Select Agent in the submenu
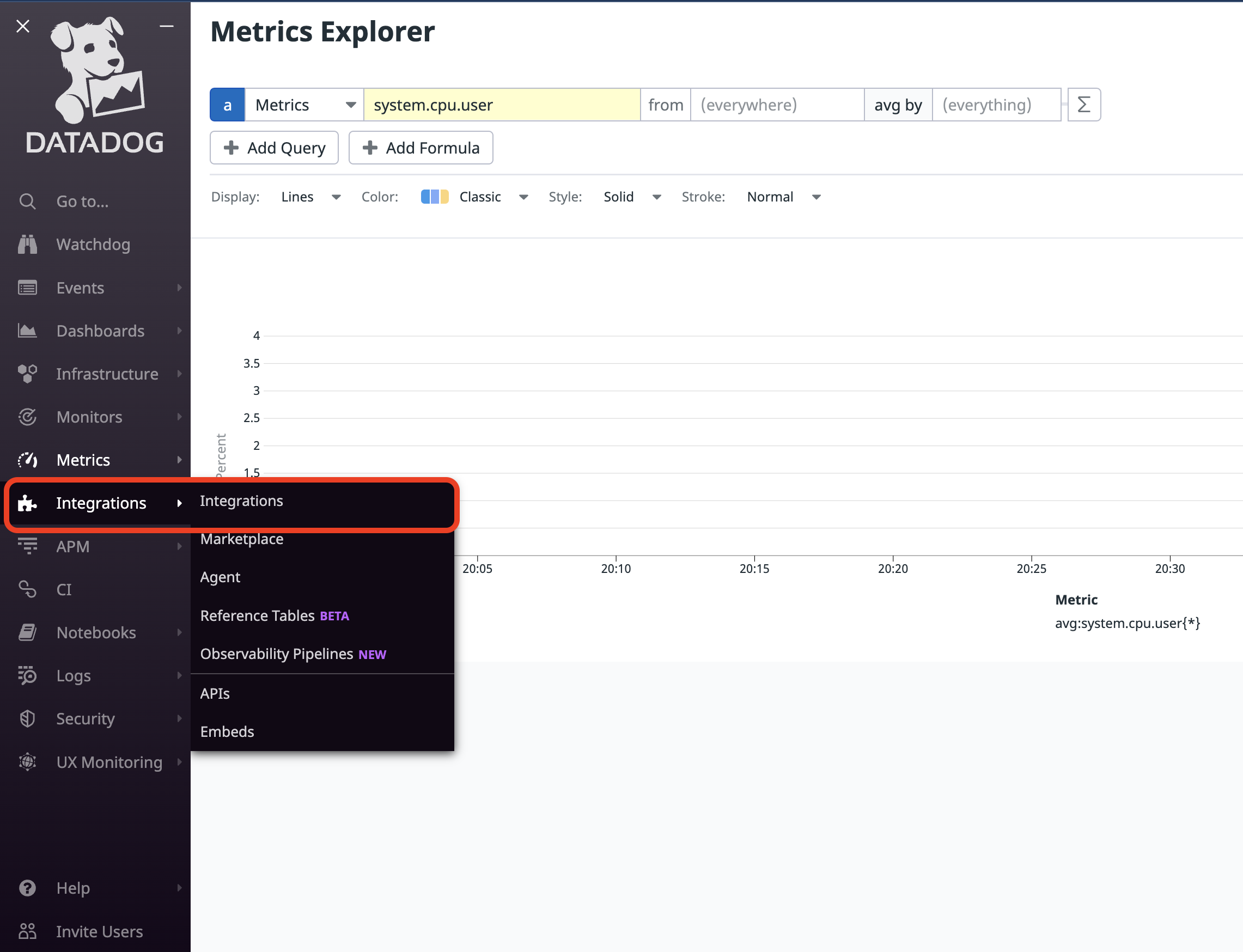The width and height of the screenshot is (1243, 952). pyautogui.click(x=322, y=577)
